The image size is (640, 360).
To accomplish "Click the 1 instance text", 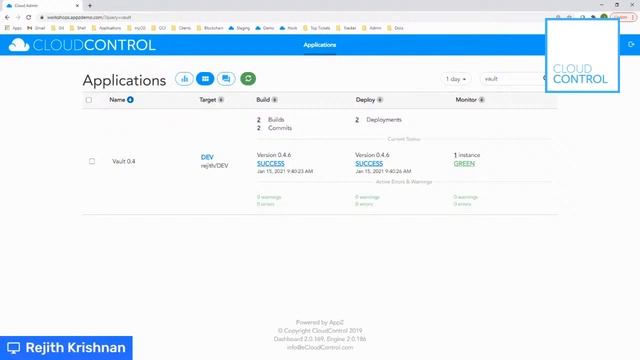I will (x=467, y=155).
